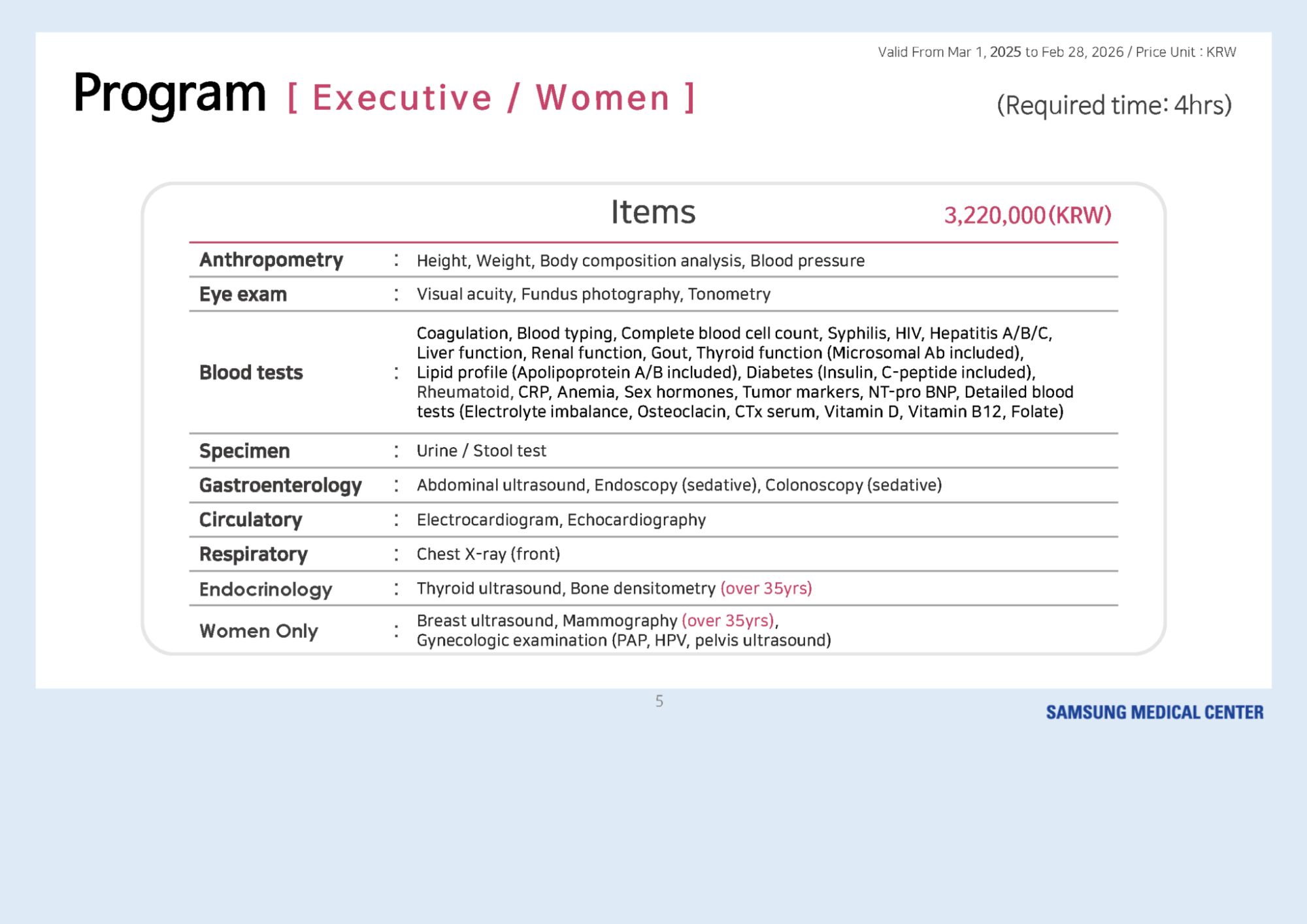Click the validity date notice text

[x=1056, y=52]
